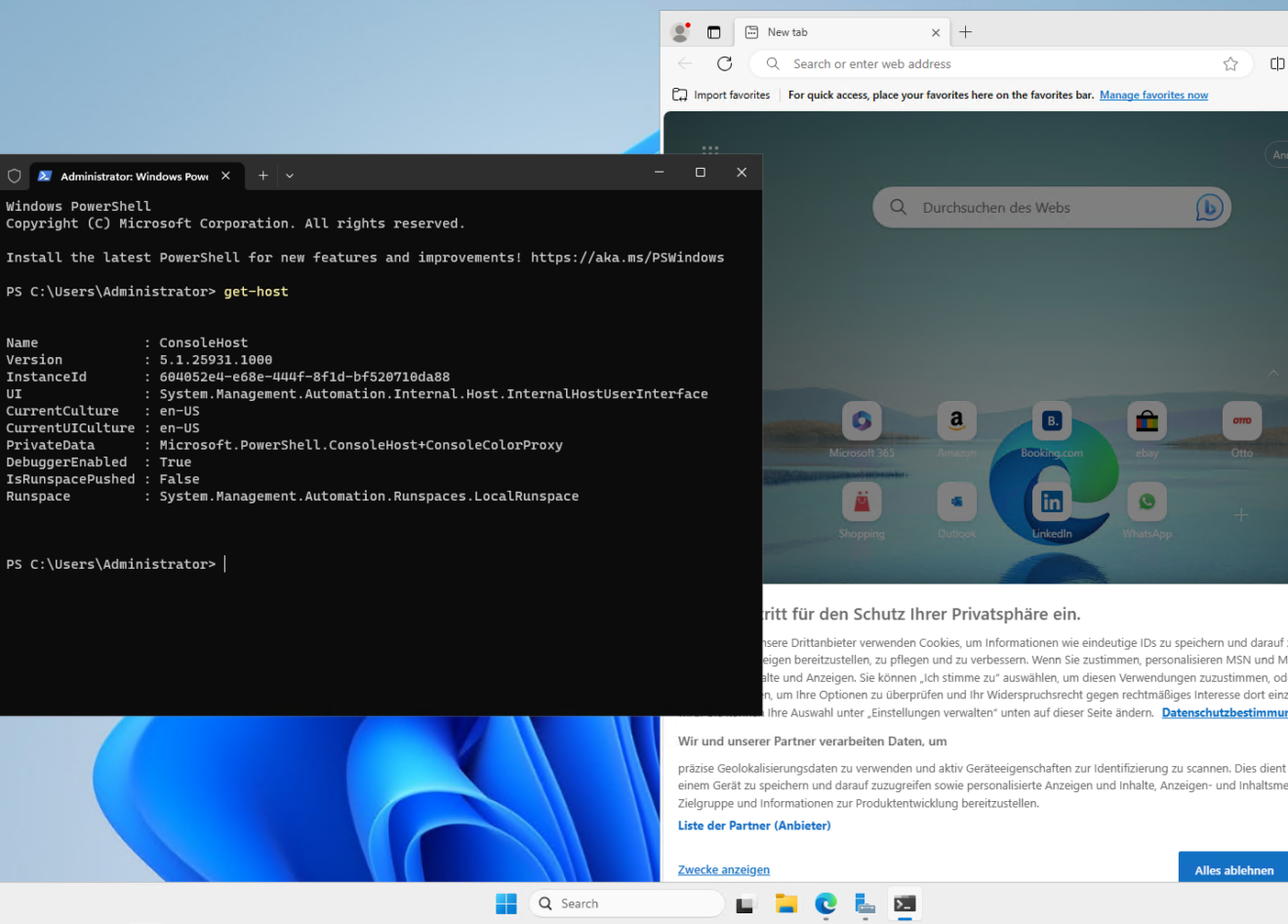
Task: Open the Booking.com shortcut tile
Action: coord(1051,421)
